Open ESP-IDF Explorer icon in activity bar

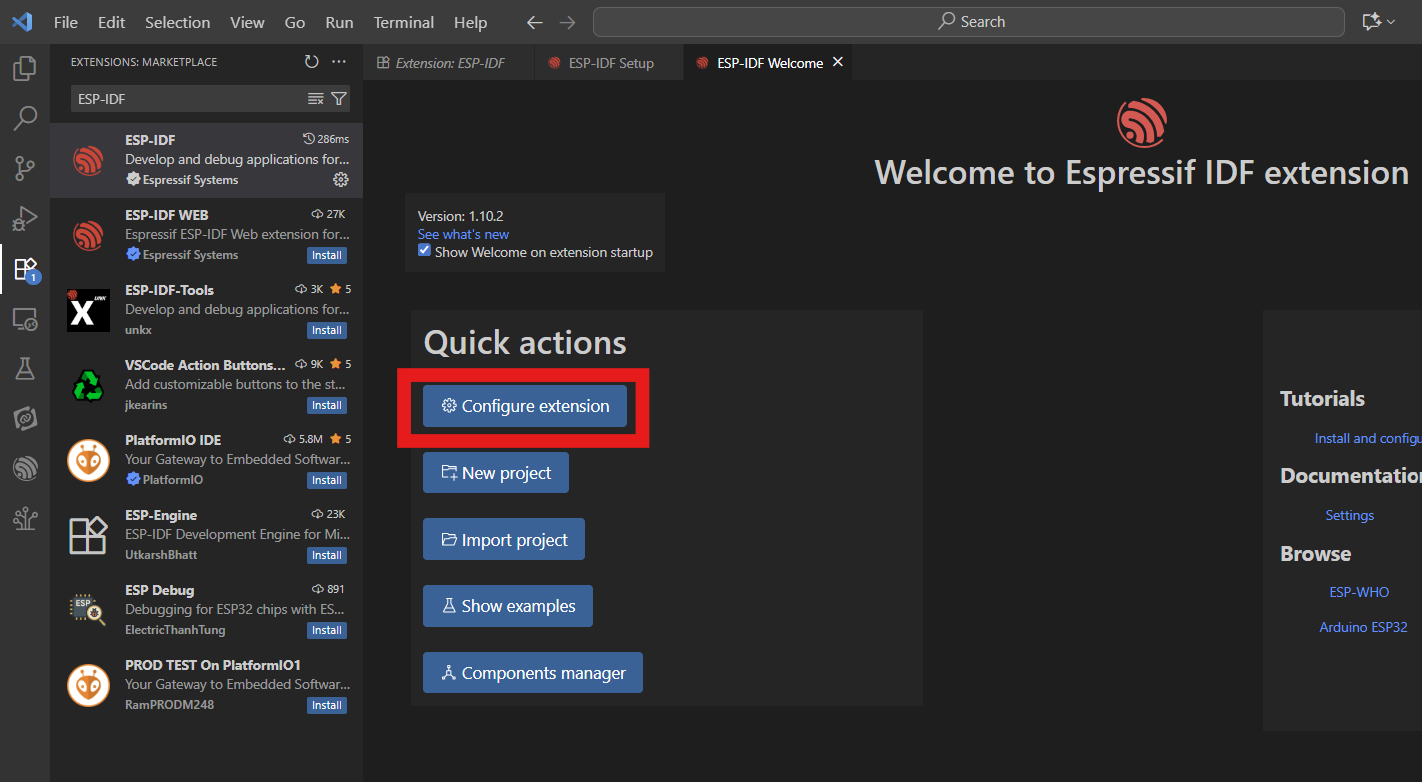pos(25,468)
